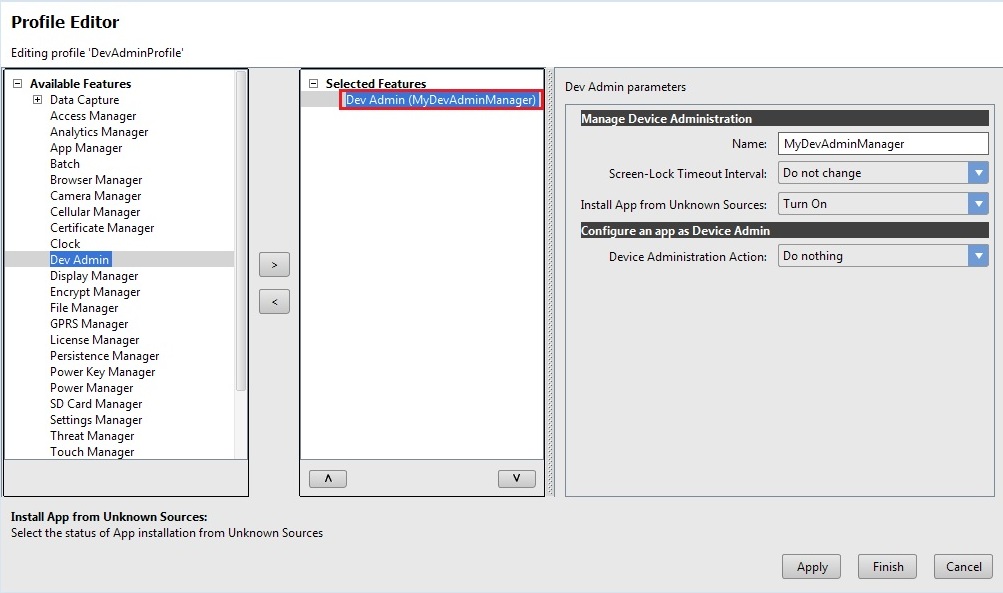Open Device Administration Action dropdown

tap(978, 256)
